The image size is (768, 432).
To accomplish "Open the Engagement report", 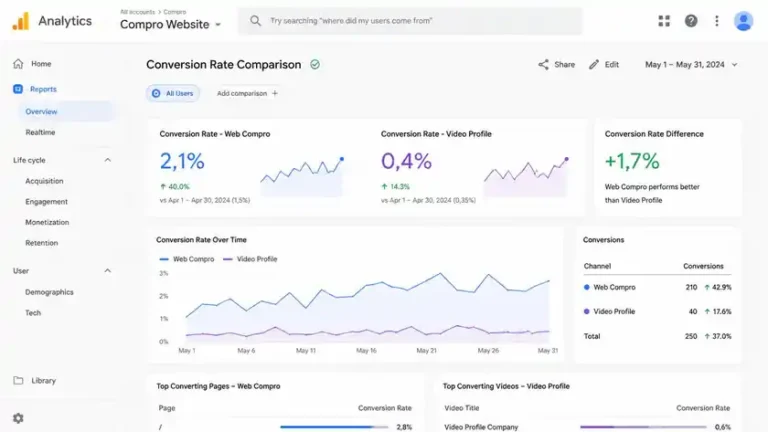I will [47, 201].
